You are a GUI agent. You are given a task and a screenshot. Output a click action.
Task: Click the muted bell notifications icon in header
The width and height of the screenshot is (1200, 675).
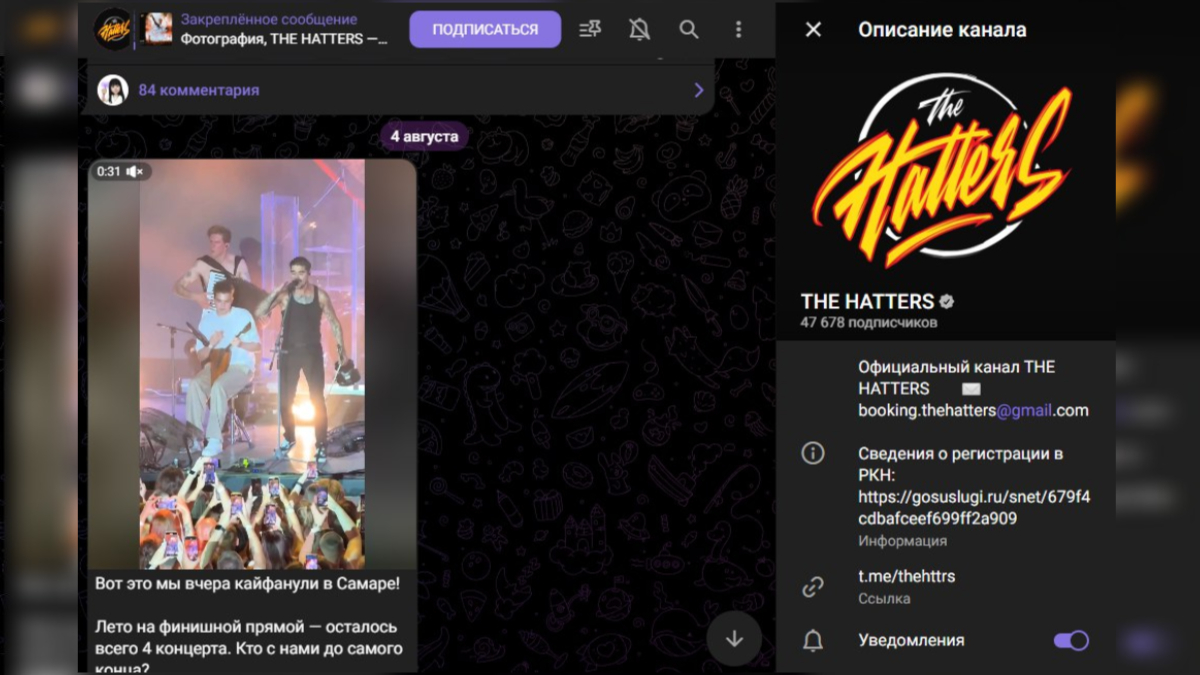pos(640,30)
